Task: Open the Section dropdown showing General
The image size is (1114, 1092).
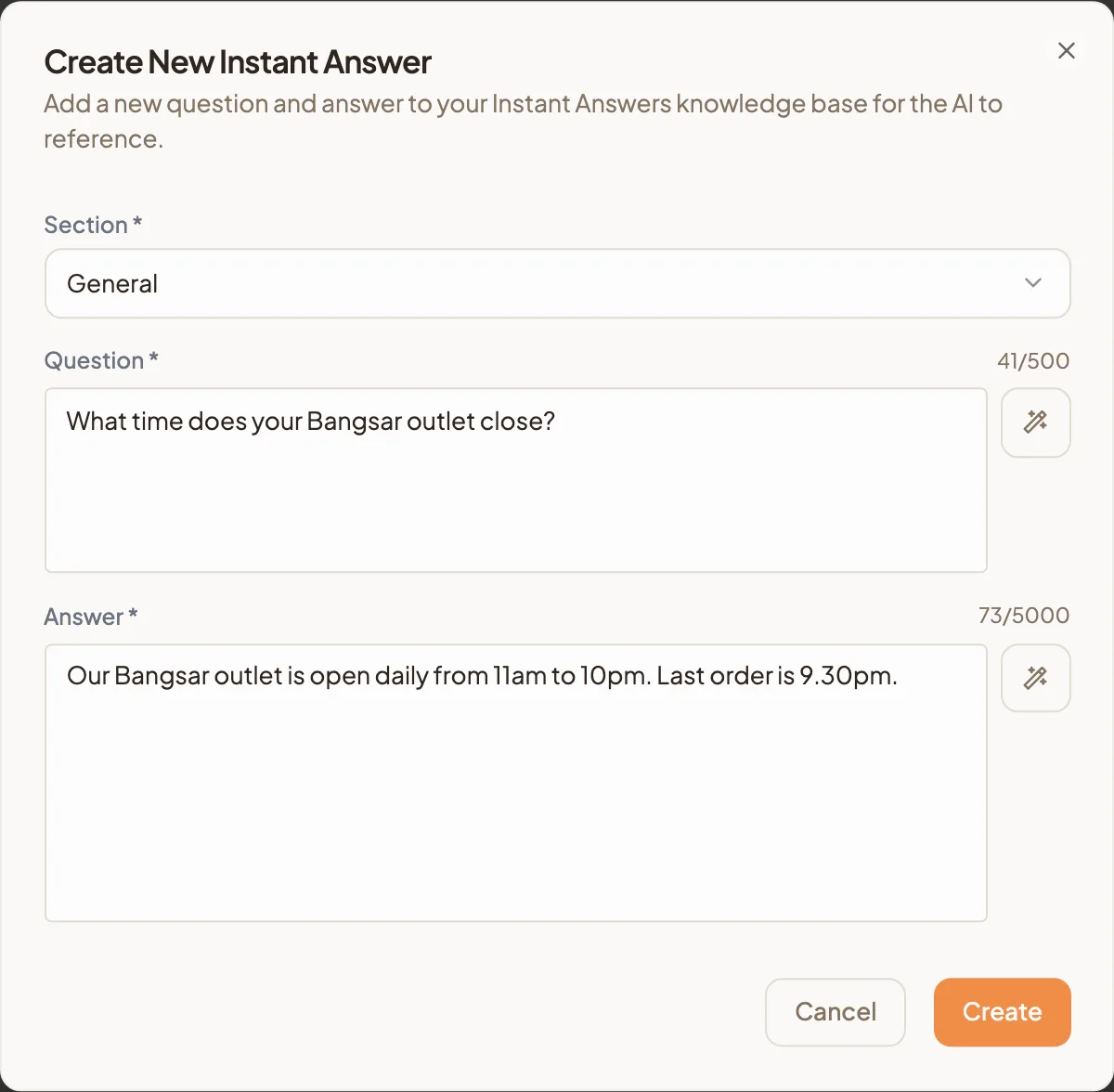Action: point(558,283)
